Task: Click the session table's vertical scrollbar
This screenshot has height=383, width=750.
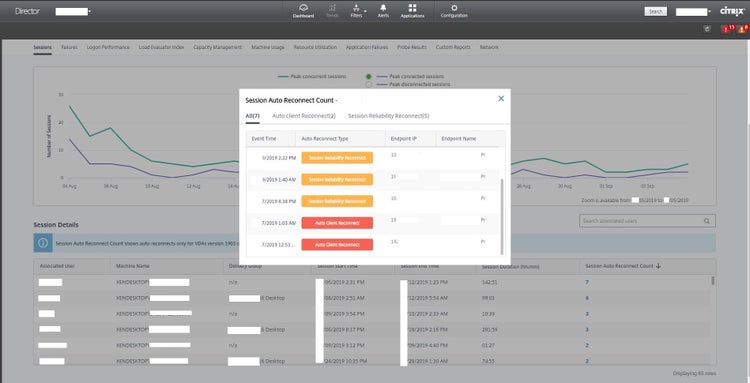Action: (x=713, y=281)
